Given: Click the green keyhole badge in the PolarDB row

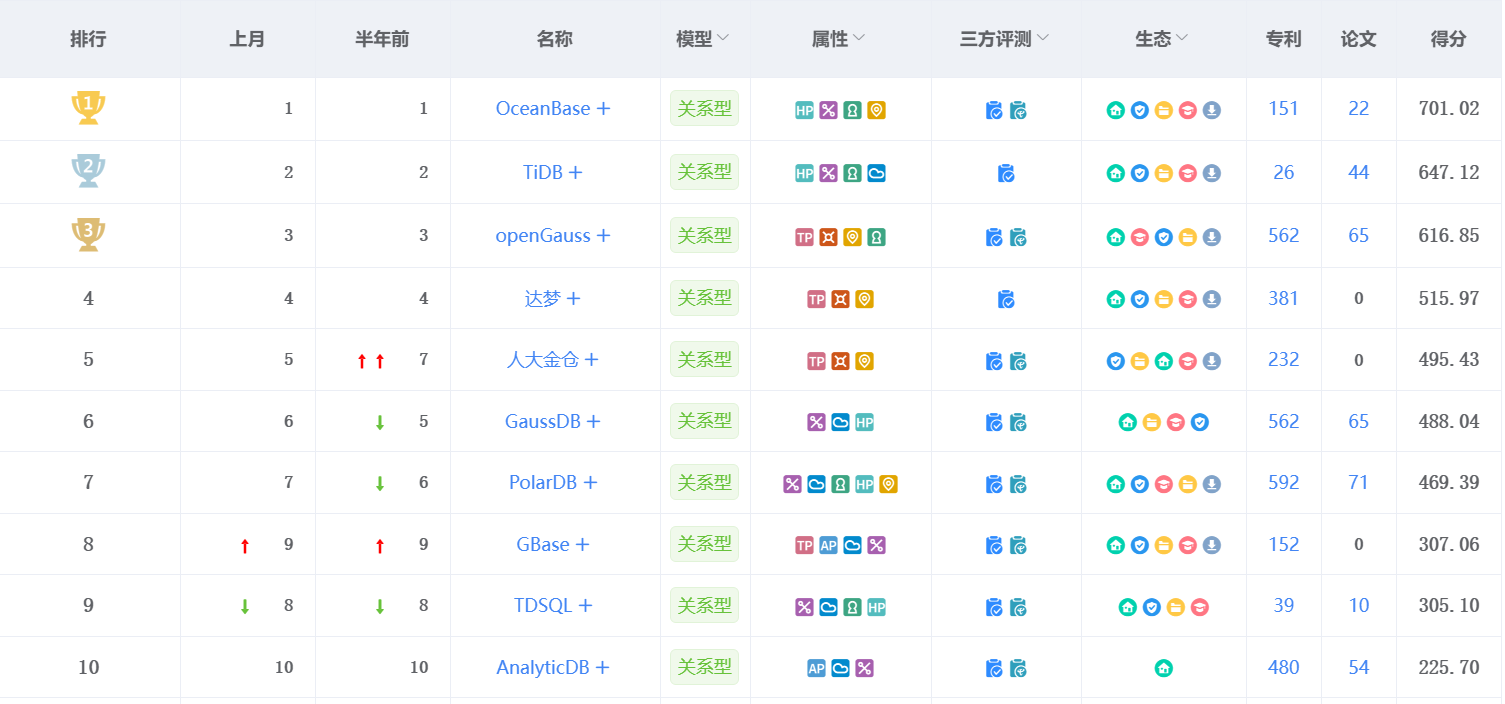Looking at the screenshot, I should pos(840,484).
